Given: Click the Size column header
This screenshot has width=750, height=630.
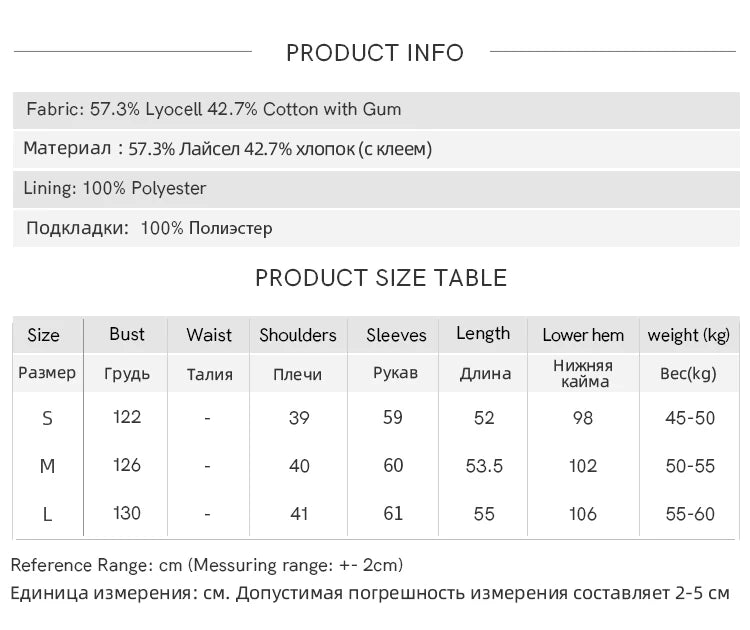Looking at the screenshot, I should (x=44, y=335).
